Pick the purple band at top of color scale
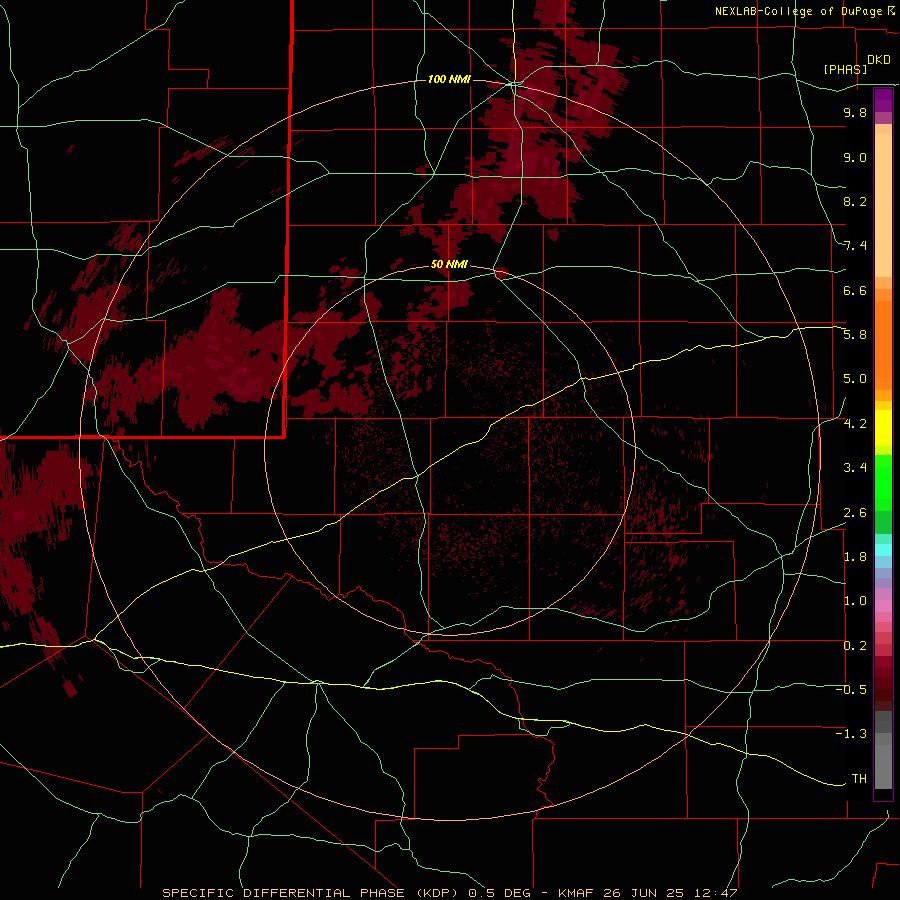 (x=883, y=100)
